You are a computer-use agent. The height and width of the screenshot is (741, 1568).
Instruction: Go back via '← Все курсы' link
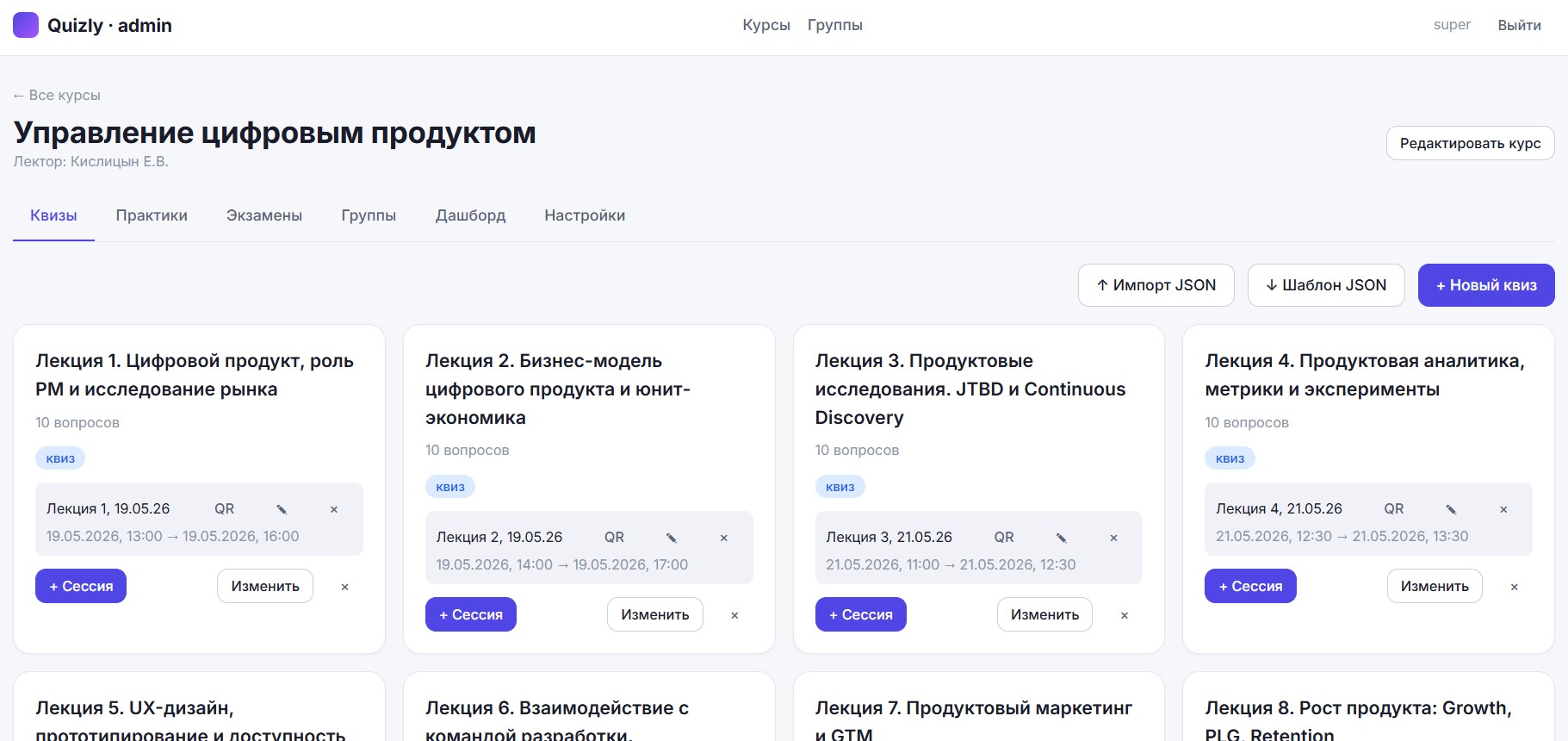click(x=57, y=95)
